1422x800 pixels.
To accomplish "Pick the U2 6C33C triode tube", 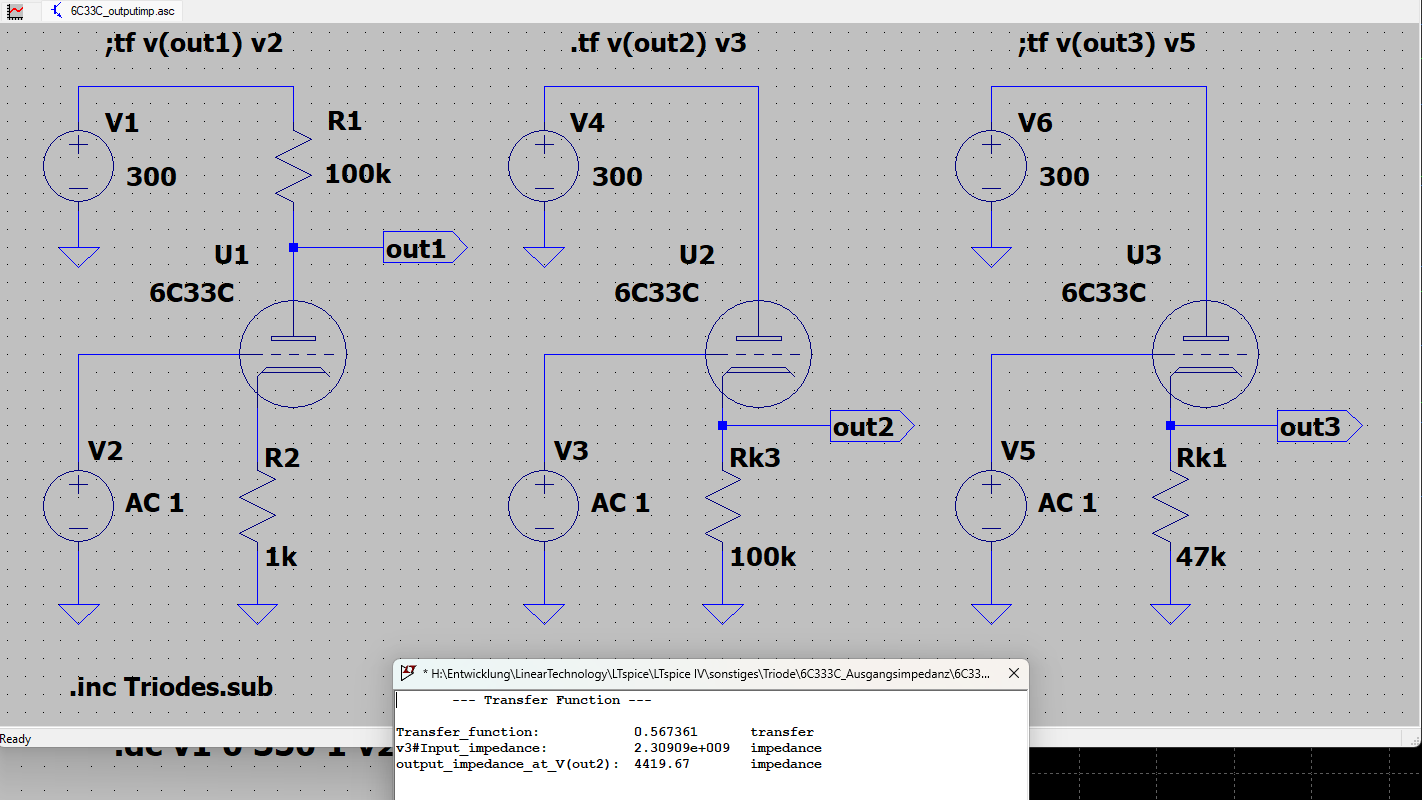I will pos(758,355).
